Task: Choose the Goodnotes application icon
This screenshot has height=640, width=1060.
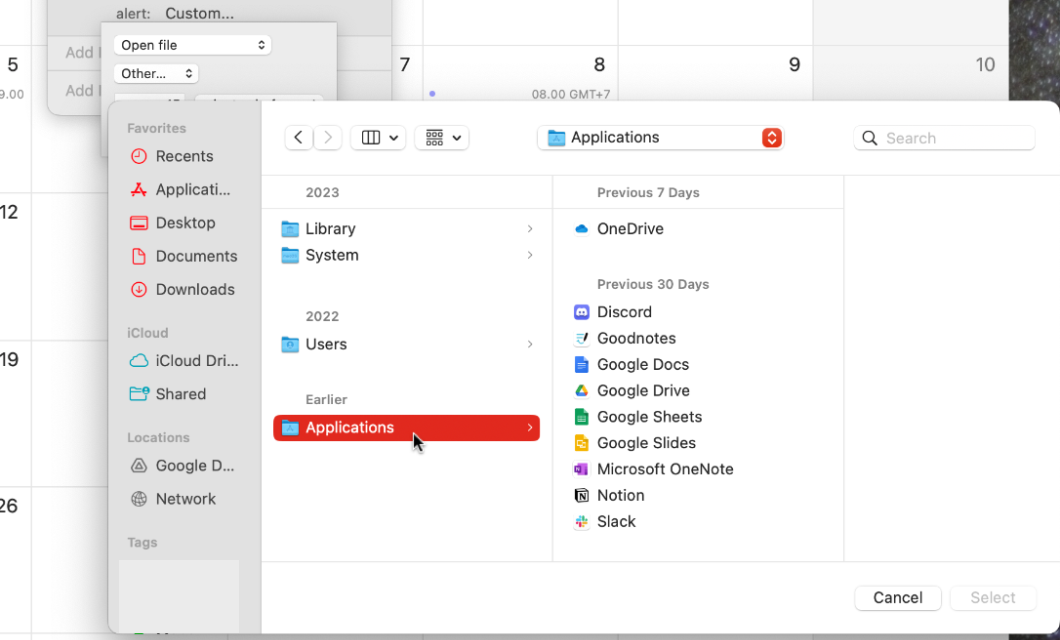Action: click(x=582, y=338)
